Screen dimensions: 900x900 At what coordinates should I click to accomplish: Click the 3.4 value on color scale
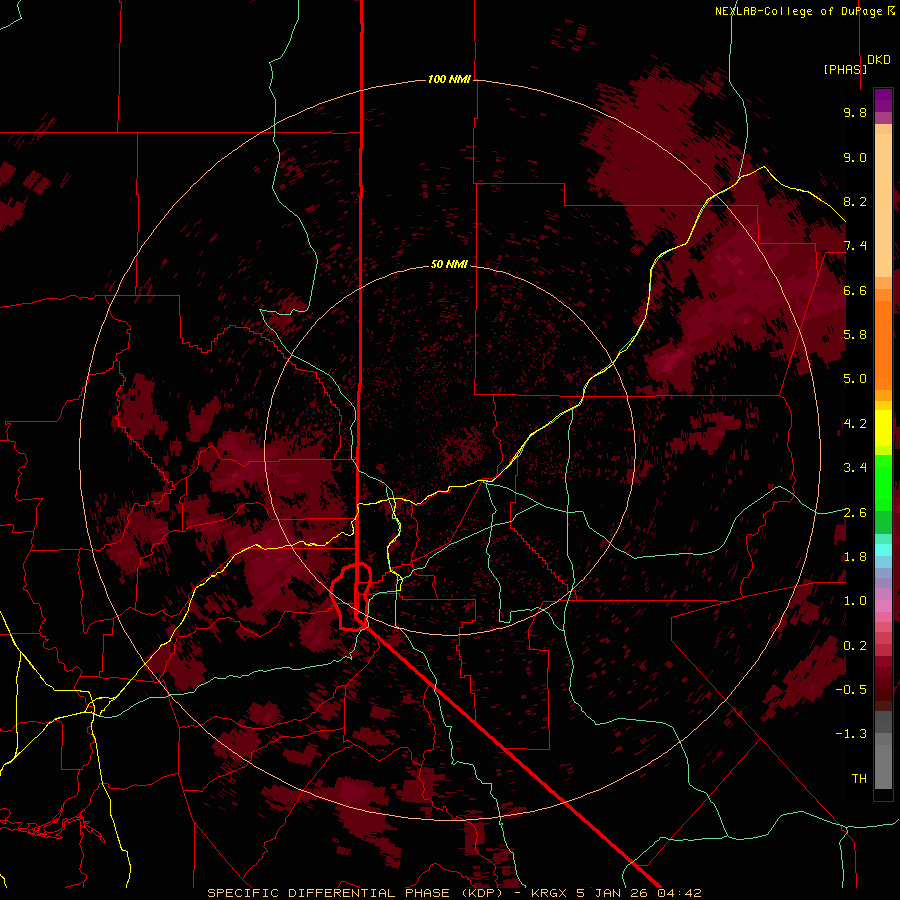[x=855, y=468]
